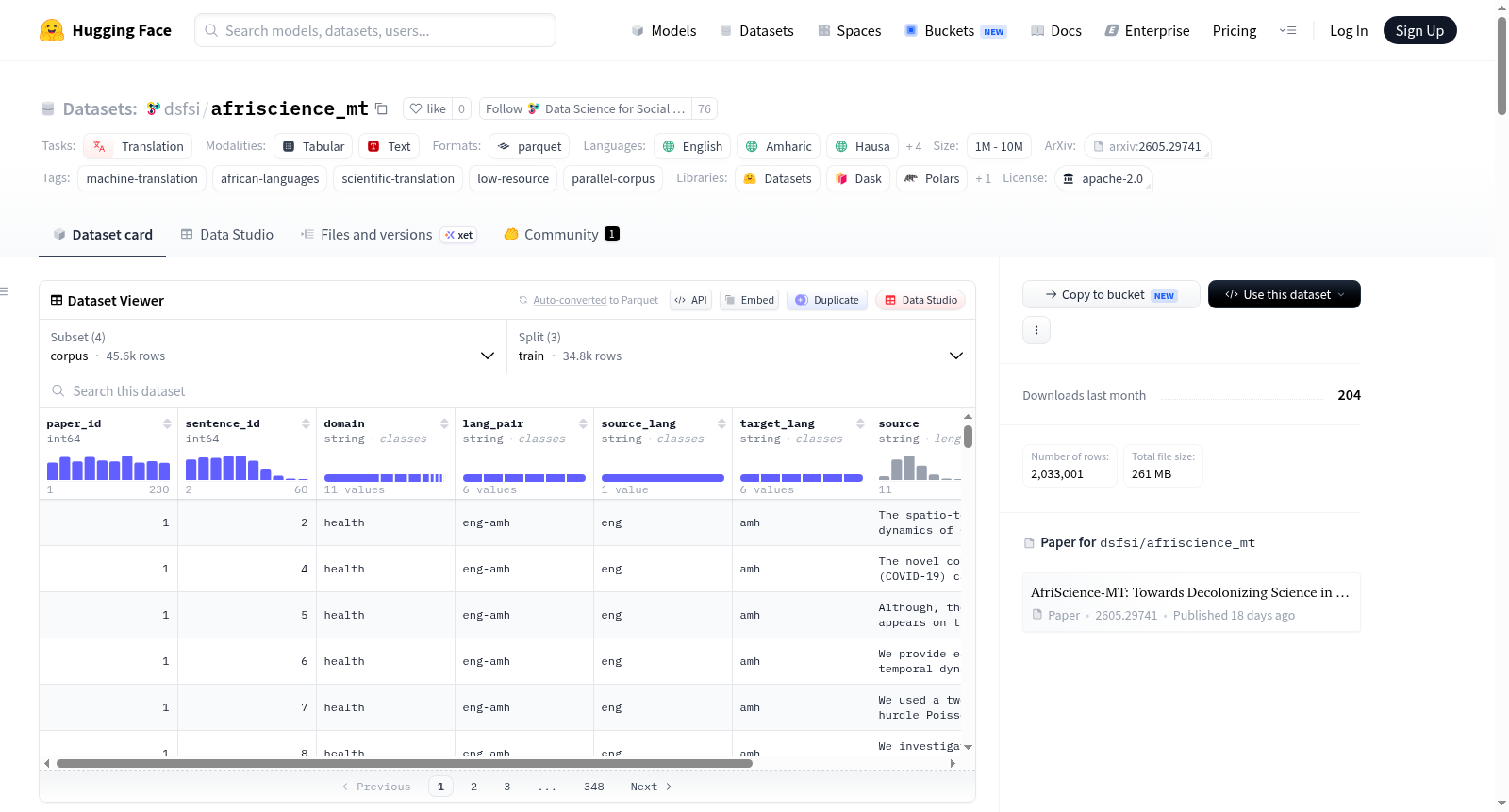Like this dataset with the heart button

[427, 108]
